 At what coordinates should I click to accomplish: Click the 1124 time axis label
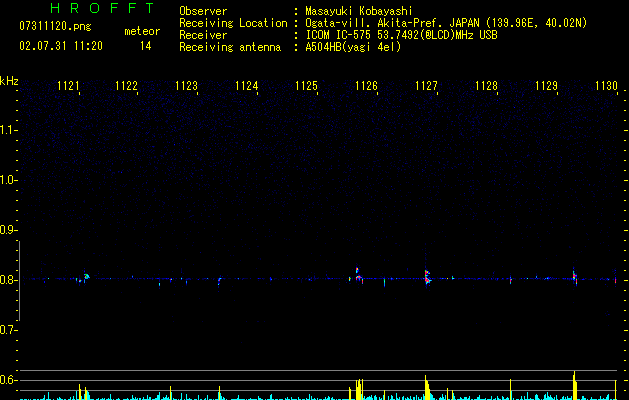[x=246, y=86]
